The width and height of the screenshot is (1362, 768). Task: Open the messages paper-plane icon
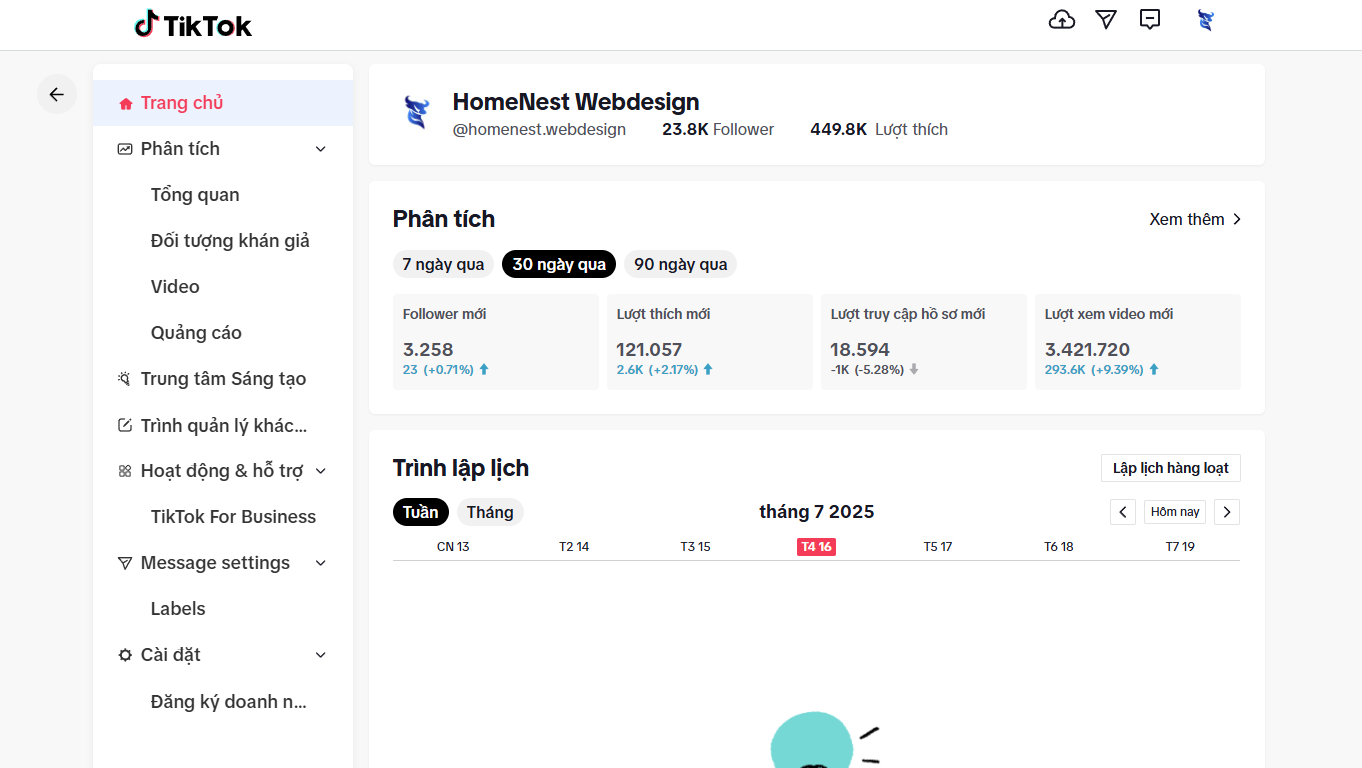(x=1105, y=19)
